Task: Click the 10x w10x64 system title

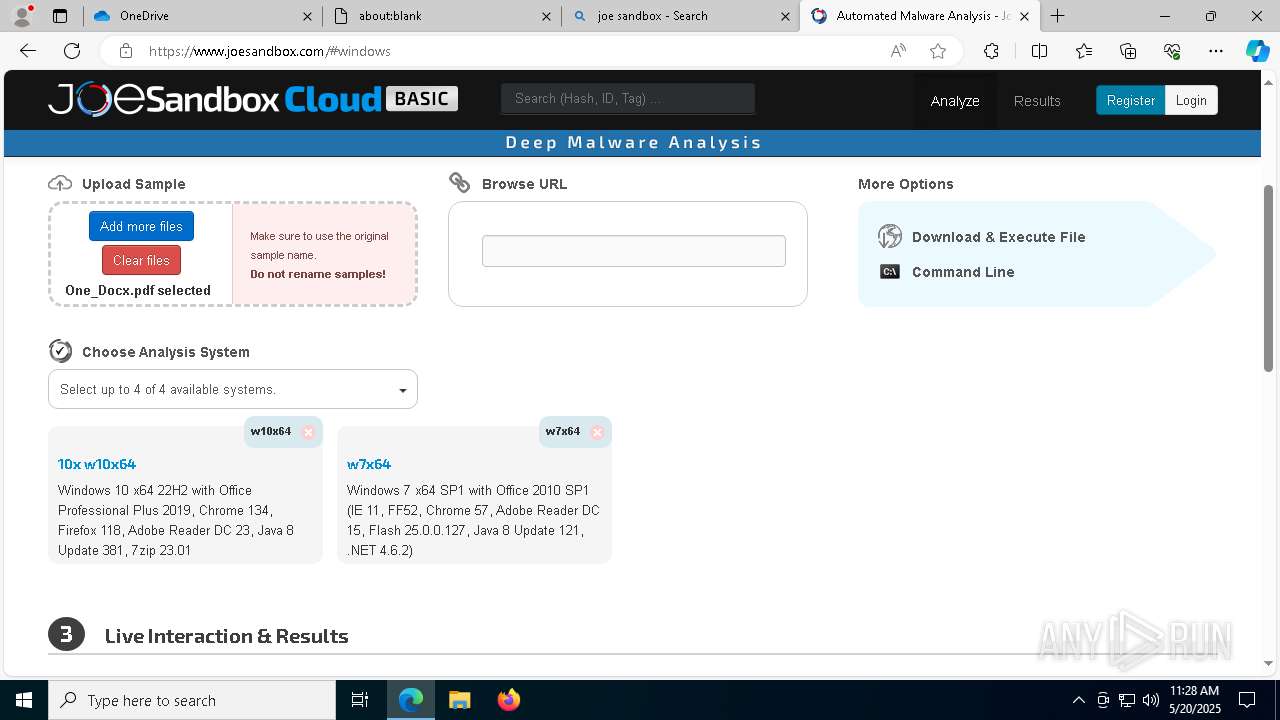Action: point(96,464)
